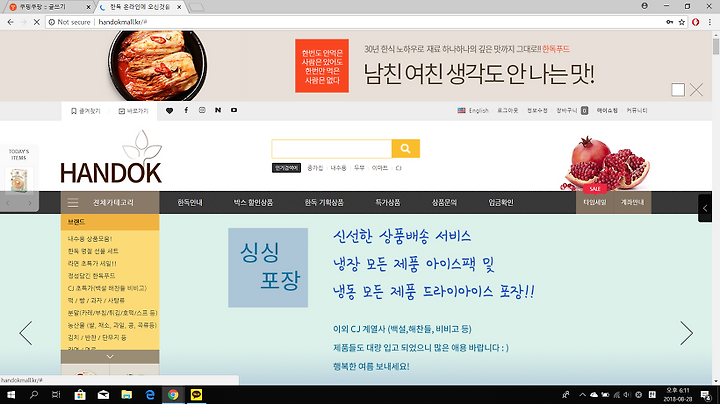Viewport: 720px width, 404px height.
Task: Open the Instagram icon link
Action: coord(202,110)
